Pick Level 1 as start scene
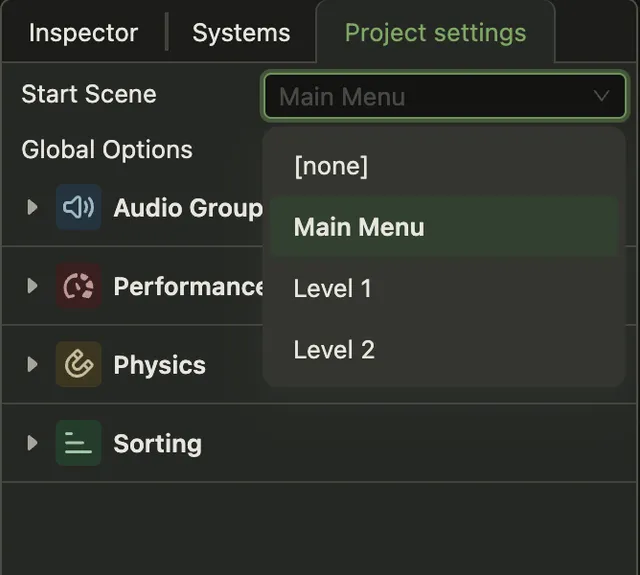 [444, 288]
